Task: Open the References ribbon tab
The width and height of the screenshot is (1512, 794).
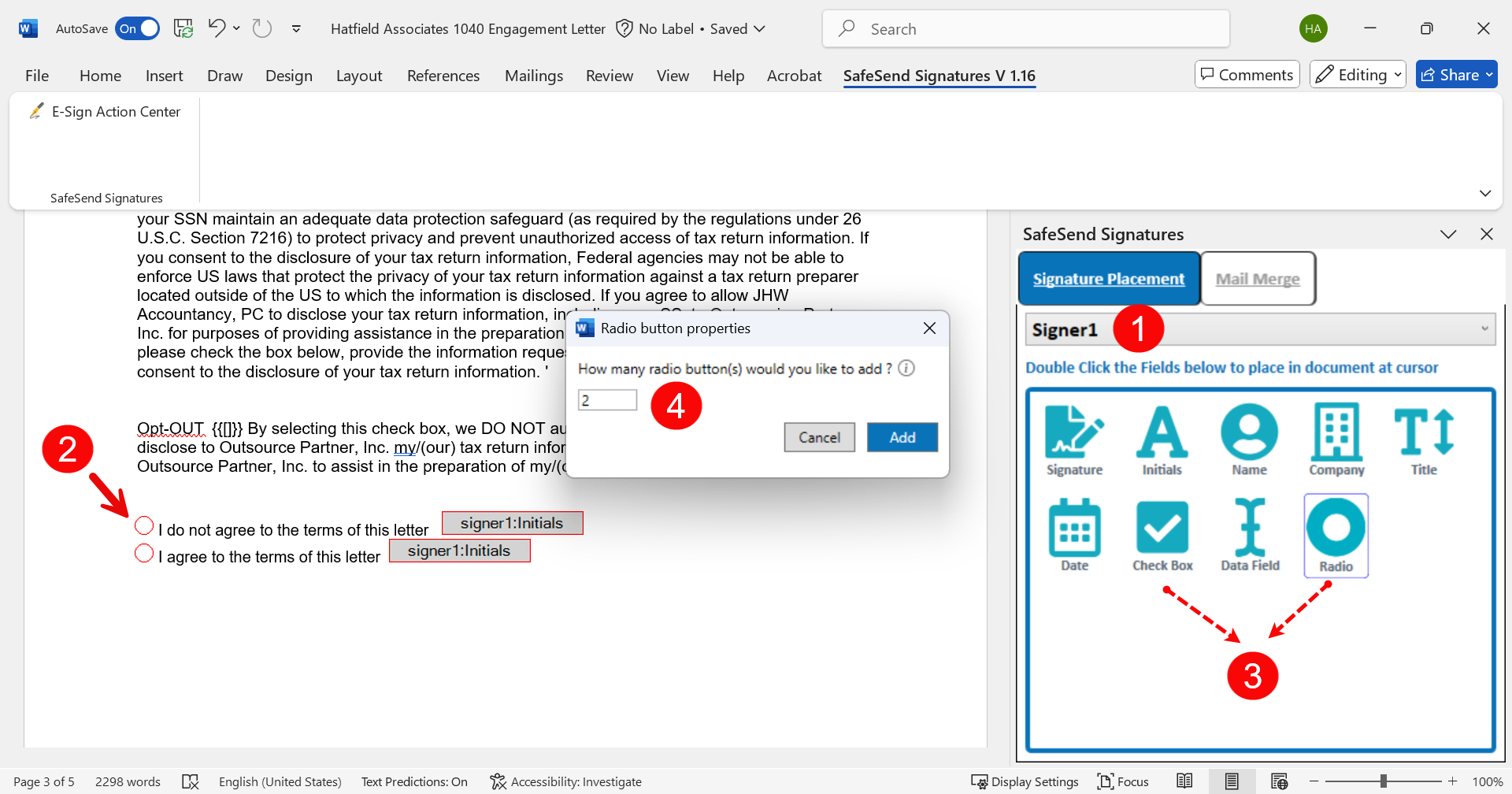Action: coord(443,76)
